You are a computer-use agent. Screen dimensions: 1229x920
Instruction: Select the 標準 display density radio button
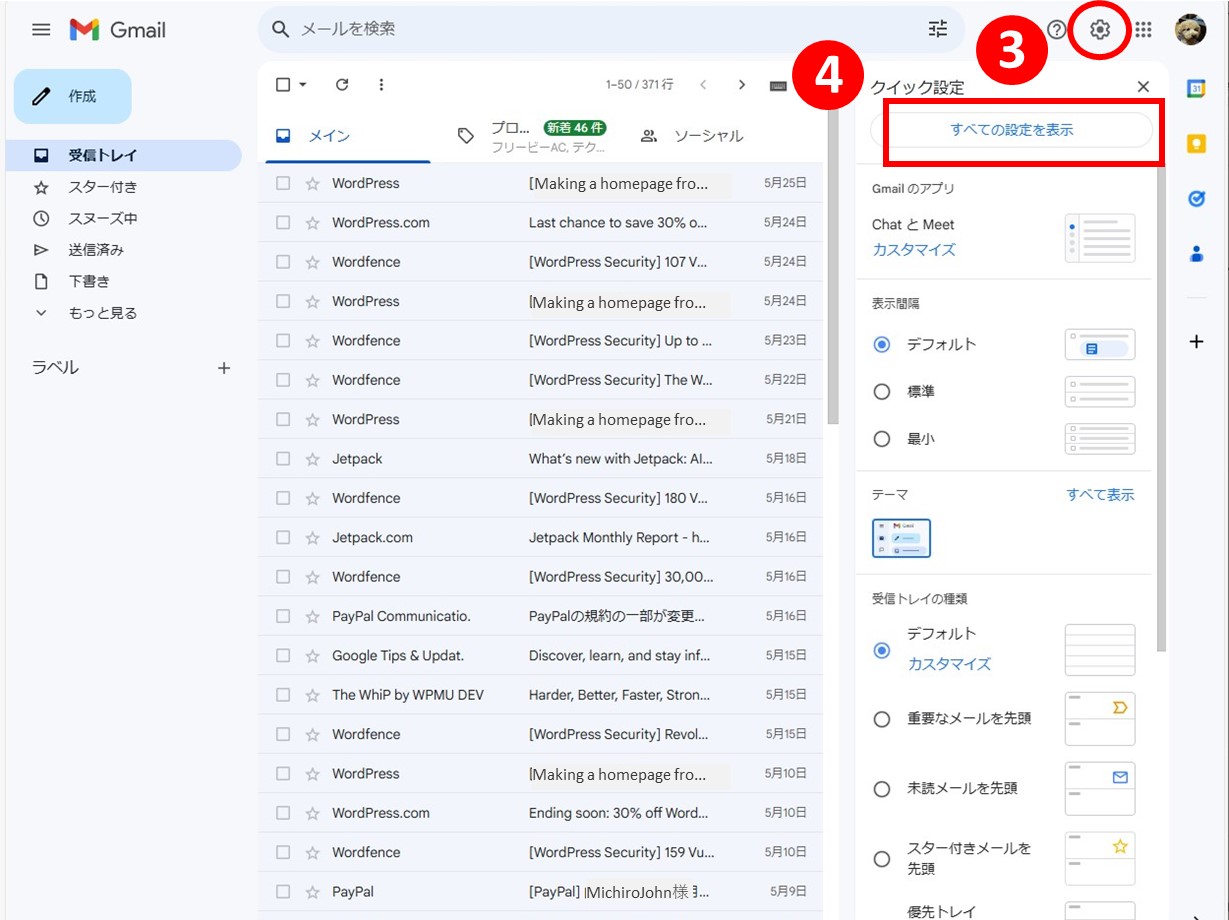coord(882,392)
